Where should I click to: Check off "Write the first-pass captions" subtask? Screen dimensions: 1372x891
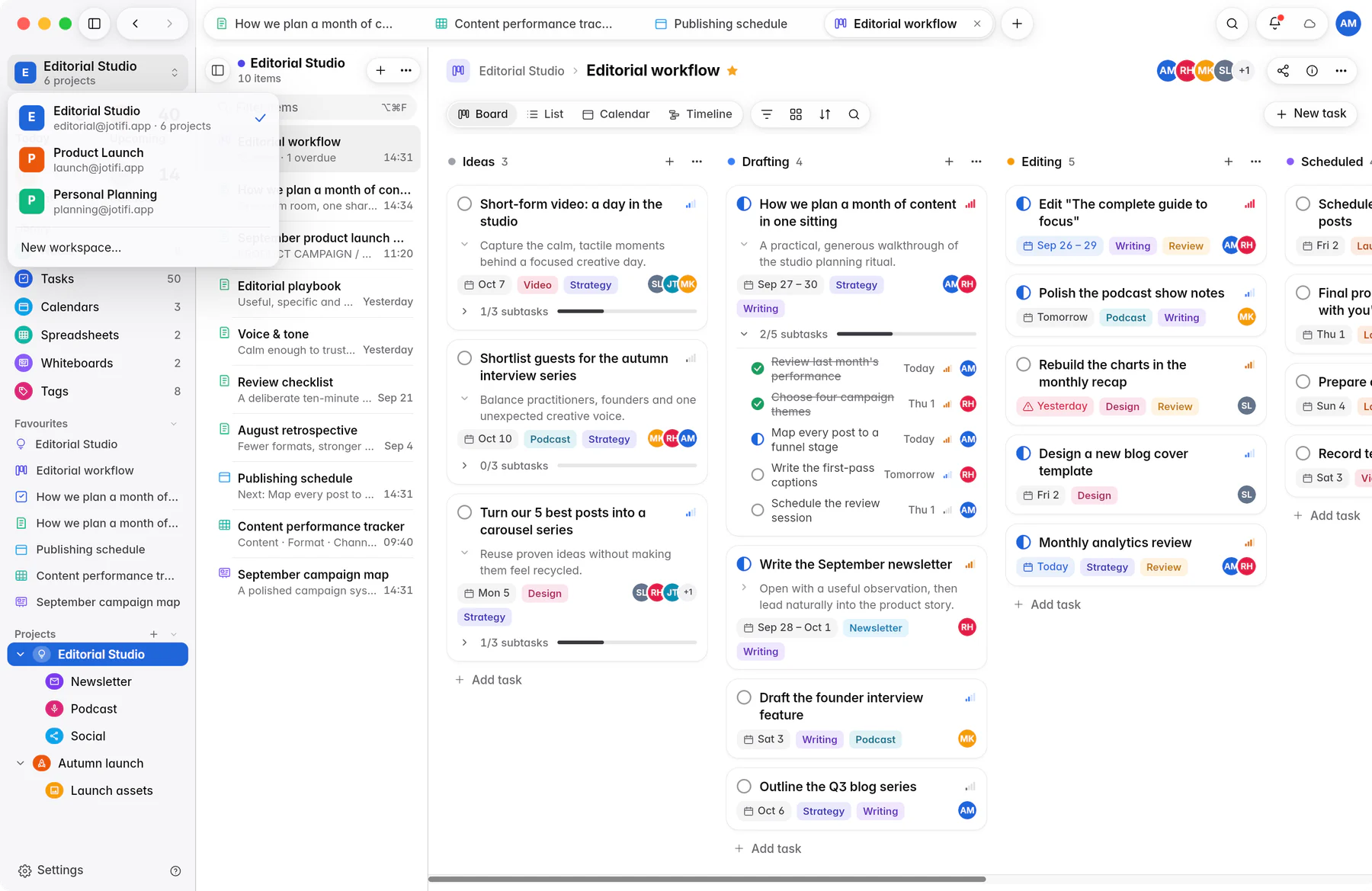[758, 475]
